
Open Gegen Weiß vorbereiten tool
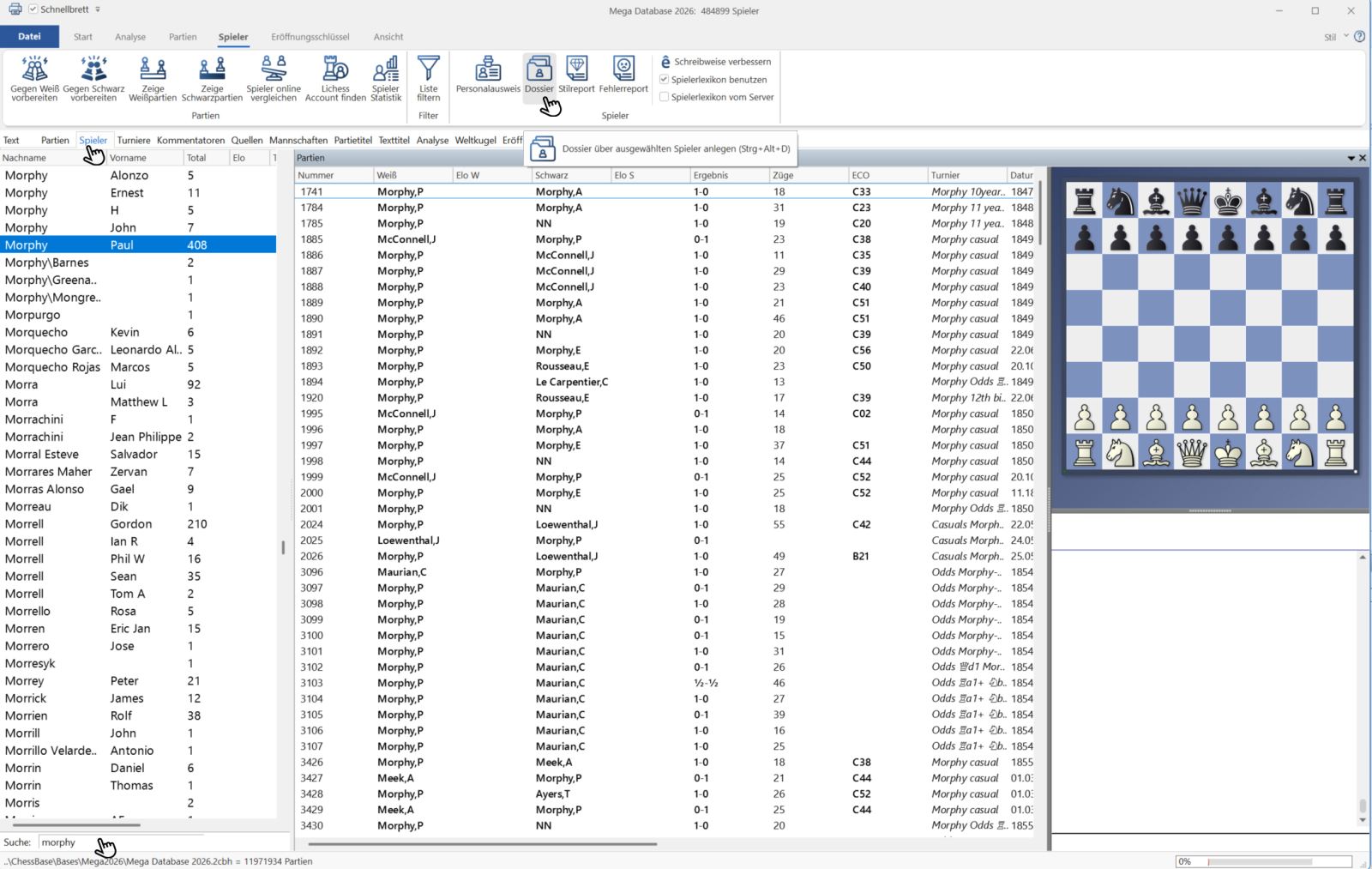click(x=34, y=78)
